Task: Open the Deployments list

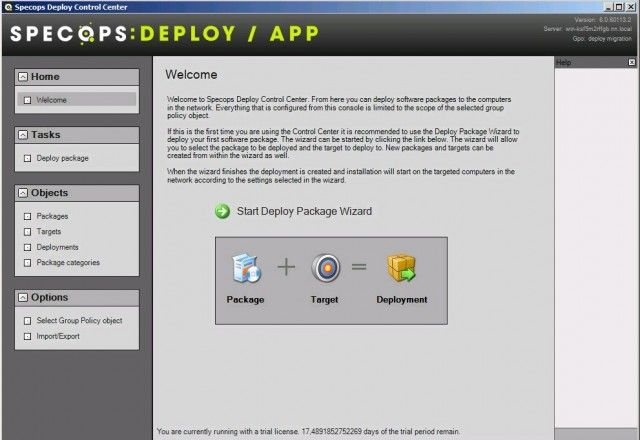Action: pos(58,247)
